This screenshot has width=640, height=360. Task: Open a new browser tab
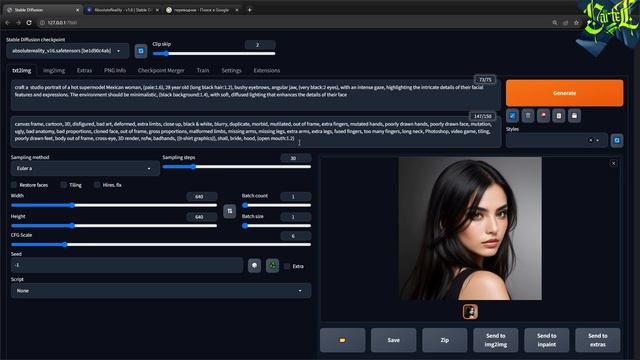249,10
